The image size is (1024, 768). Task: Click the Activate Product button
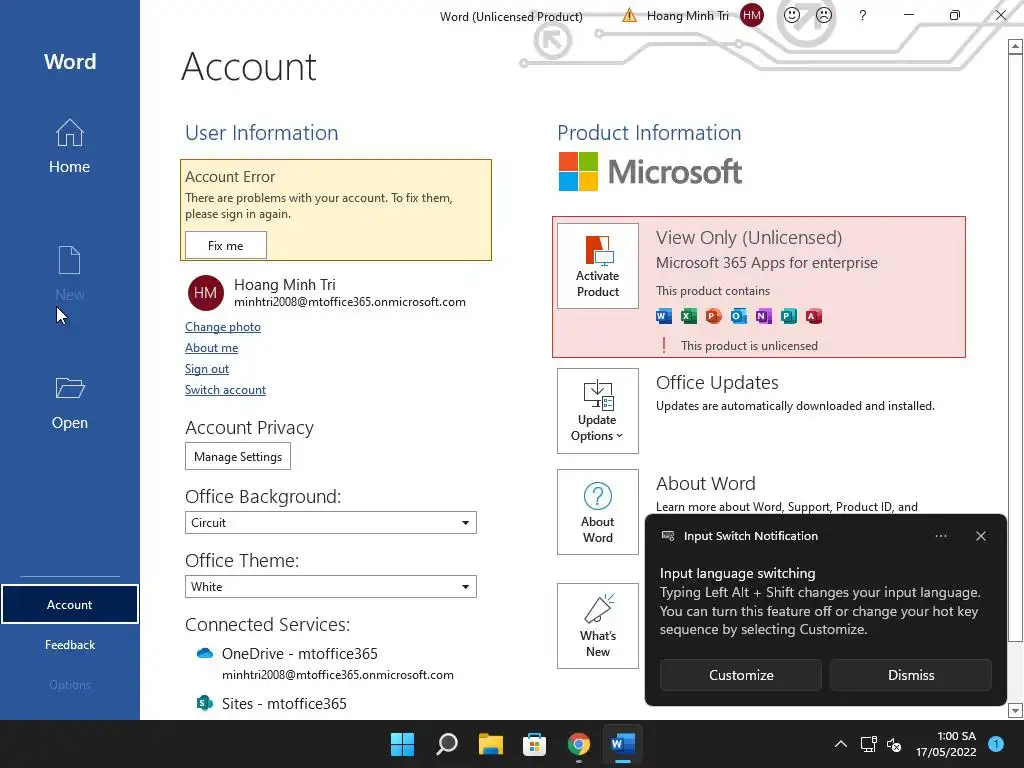point(598,266)
